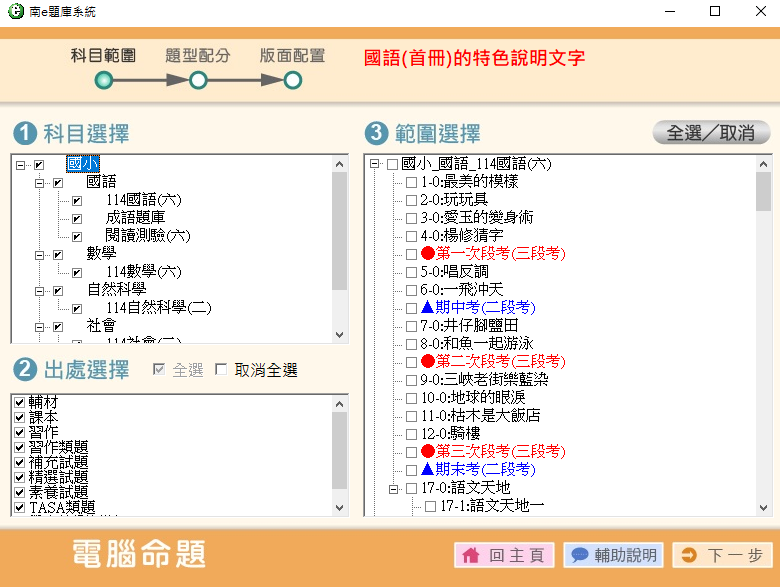Image resolution: width=780 pixels, height=587 pixels.
Task: Click the 題型配分 step circle
Action: click(x=198, y=80)
